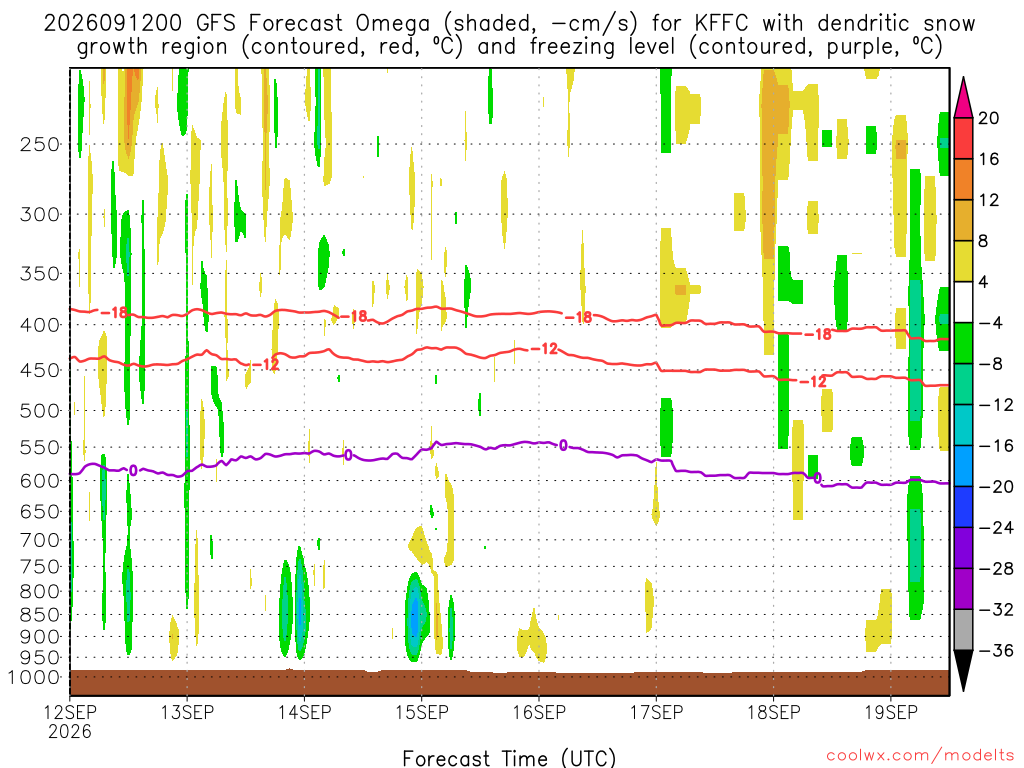Click the 15SEP time axis label
The height and width of the screenshot is (768, 1024).
(422, 712)
